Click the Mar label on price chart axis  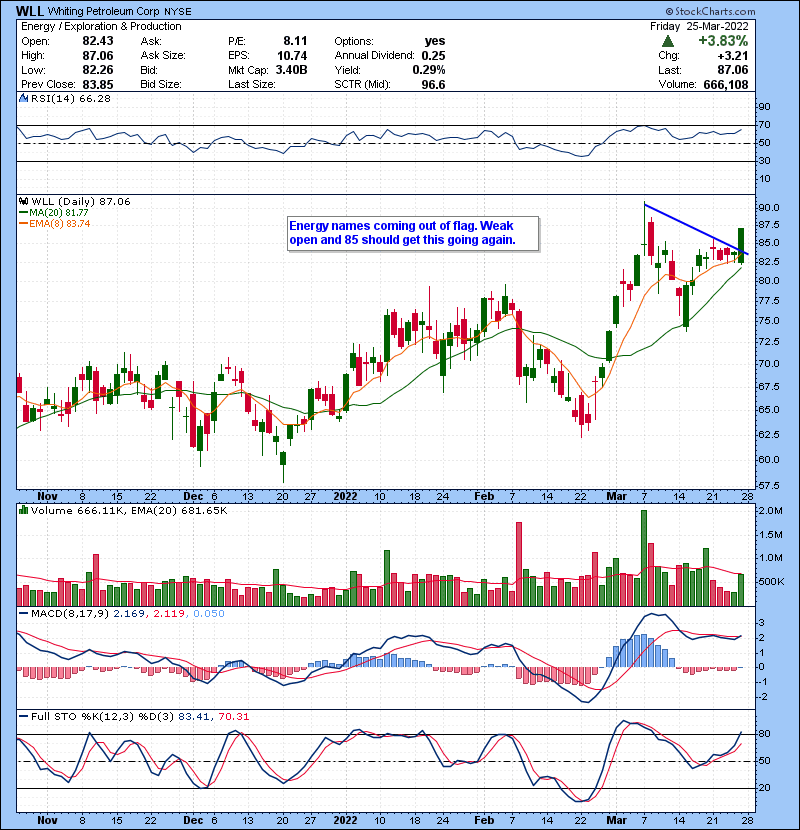click(616, 497)
